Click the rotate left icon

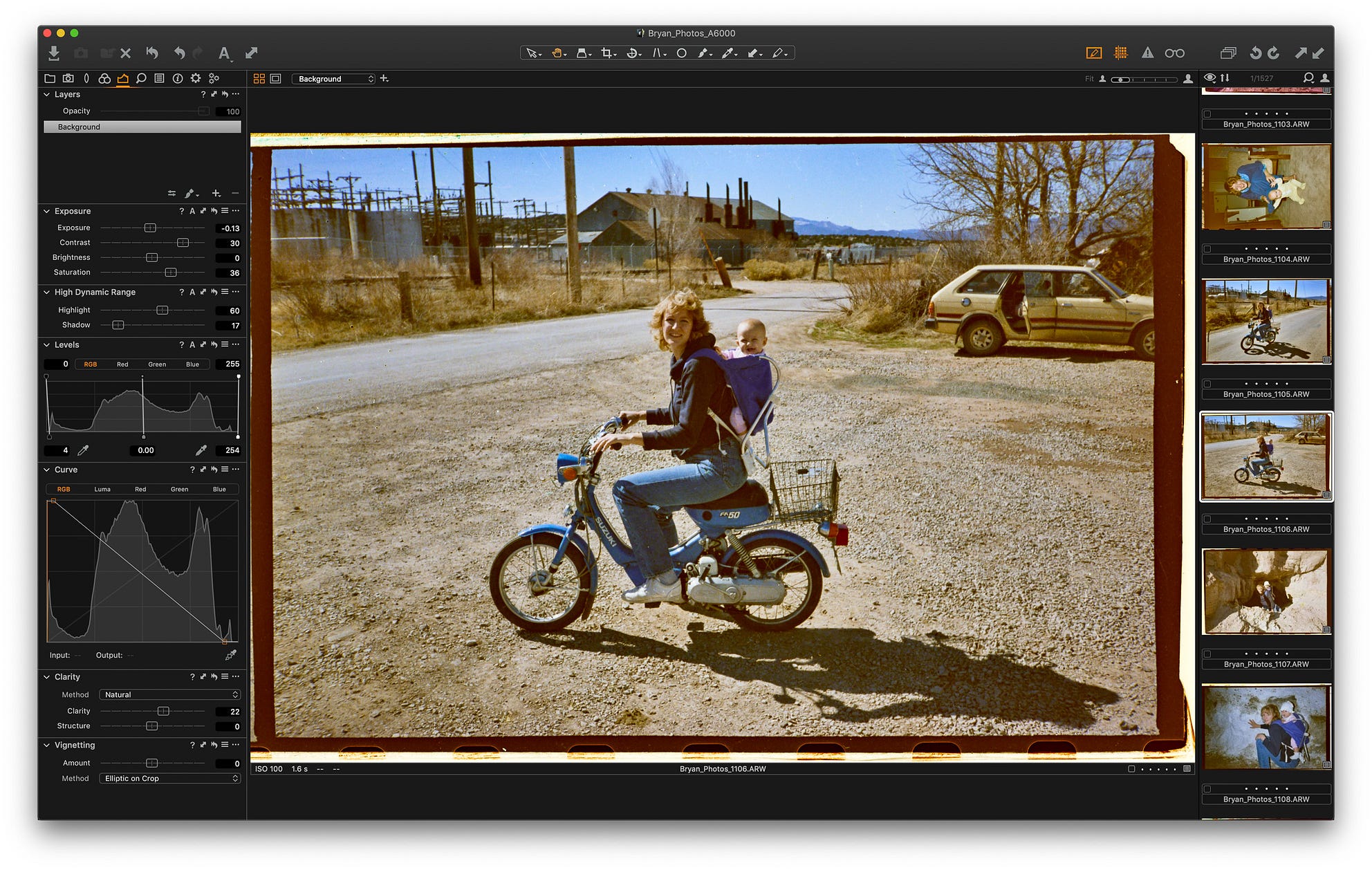(x=1255, y=53)
